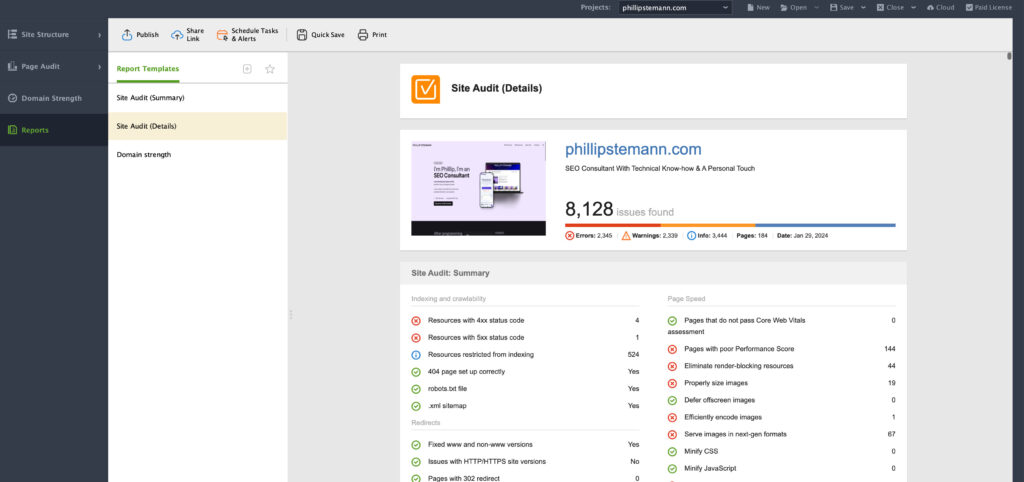1024x482 pixels.
Task: Click 'Issues with HTTP/HTTPS site versions' text
Action: click(487, 462)
